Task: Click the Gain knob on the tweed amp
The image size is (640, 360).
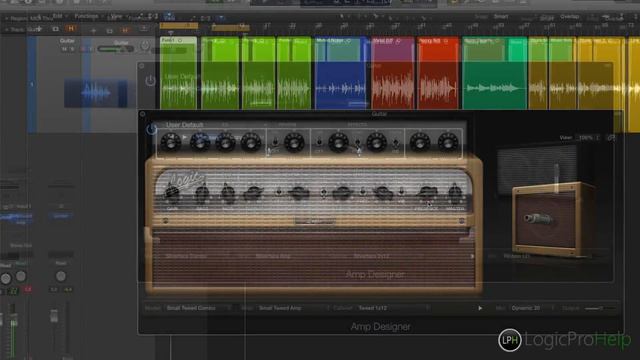Action: 172,193
